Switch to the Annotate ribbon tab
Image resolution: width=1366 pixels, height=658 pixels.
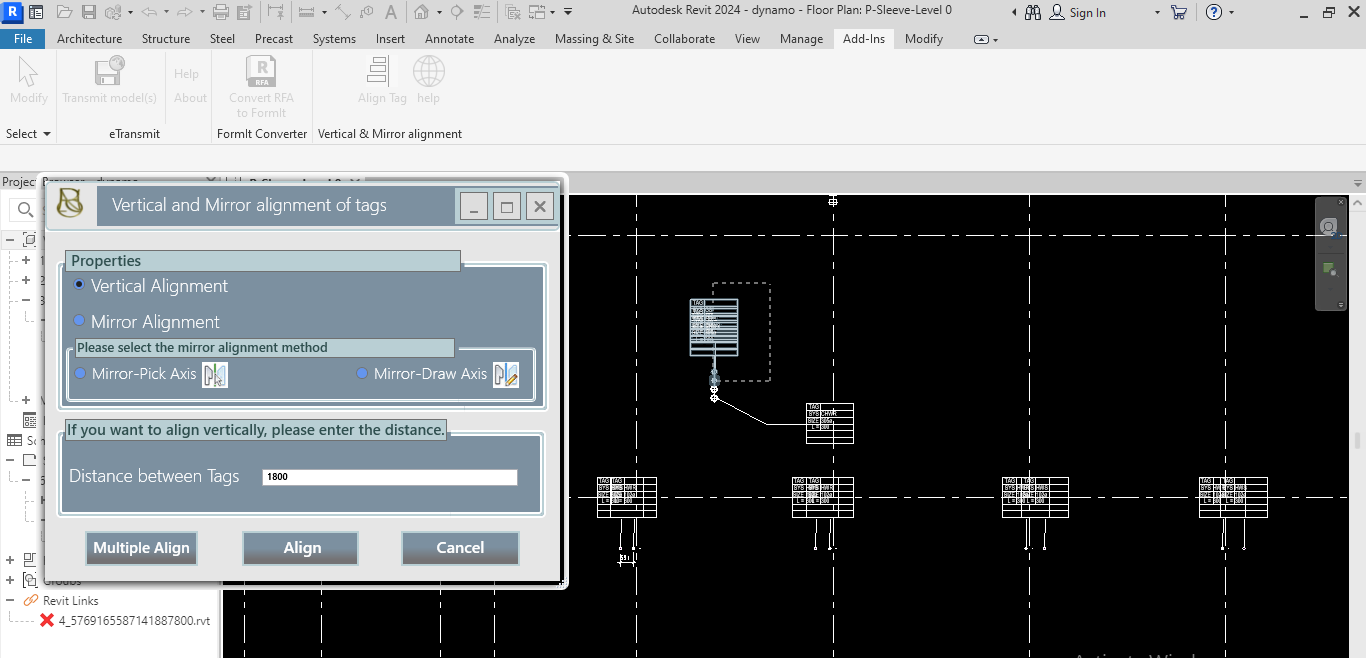tap(449, 39)
